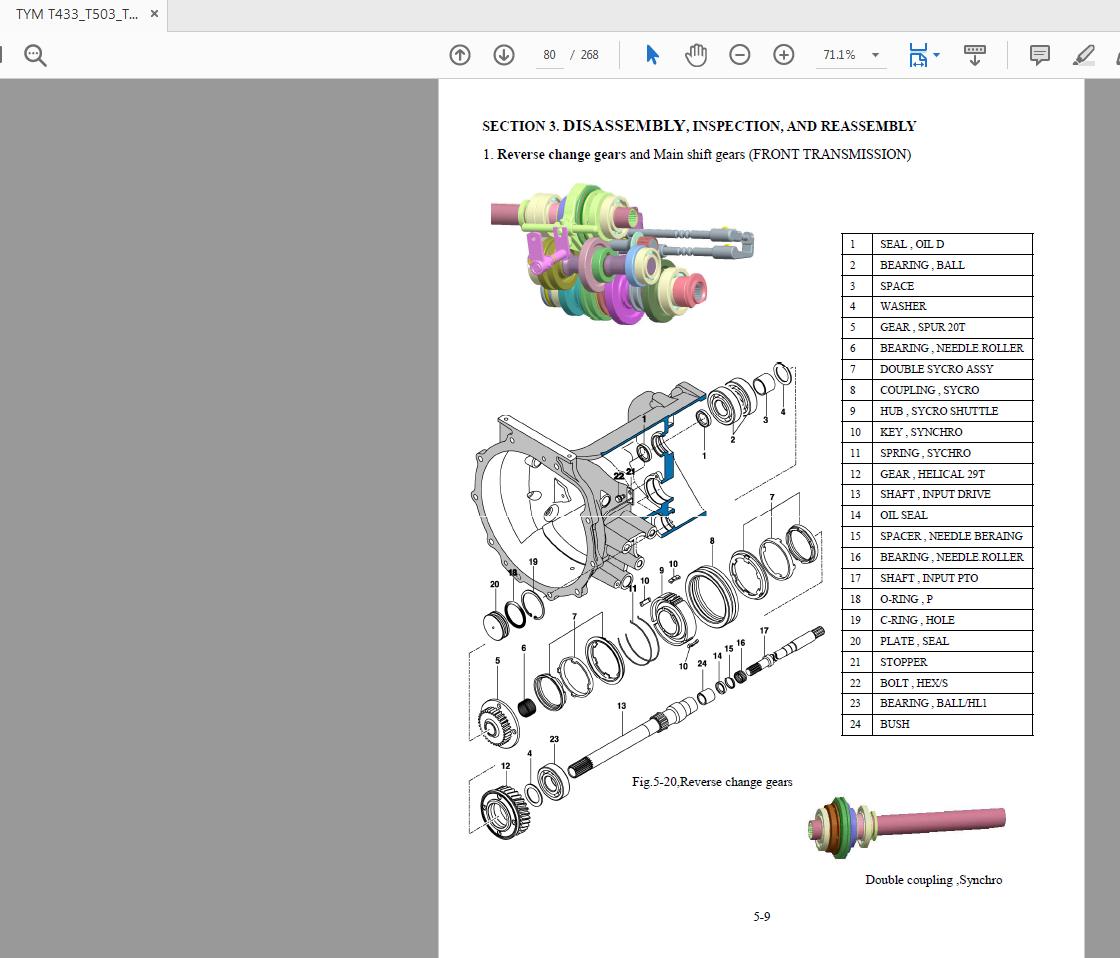Zoom in with the plus button
This screenshot has width=1120, height=958.
pos(784,55)
